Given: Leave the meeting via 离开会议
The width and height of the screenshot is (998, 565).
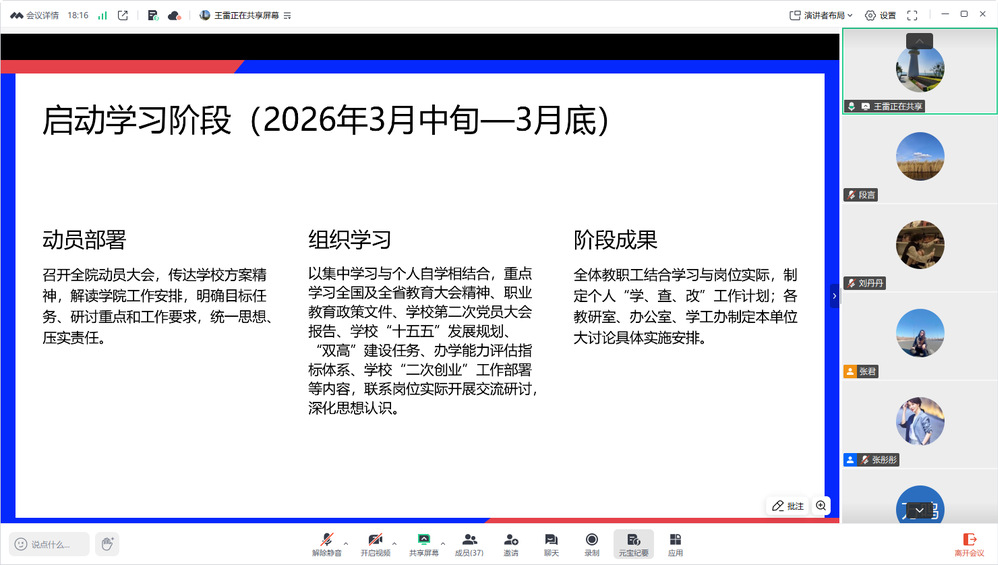Looking at the screenshot, I should coord(968,543).
